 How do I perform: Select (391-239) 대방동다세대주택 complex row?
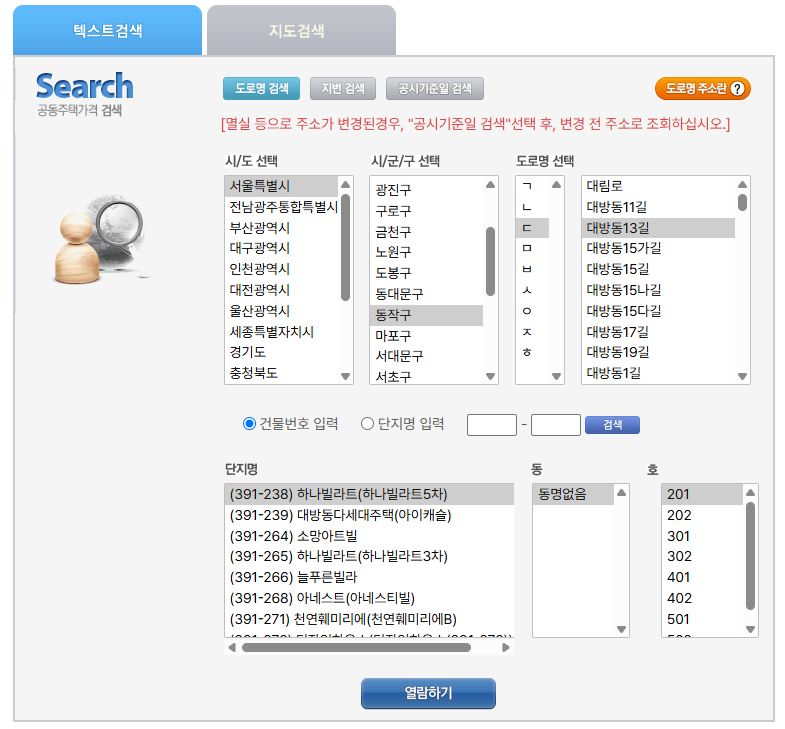click(x=369, y=515)
